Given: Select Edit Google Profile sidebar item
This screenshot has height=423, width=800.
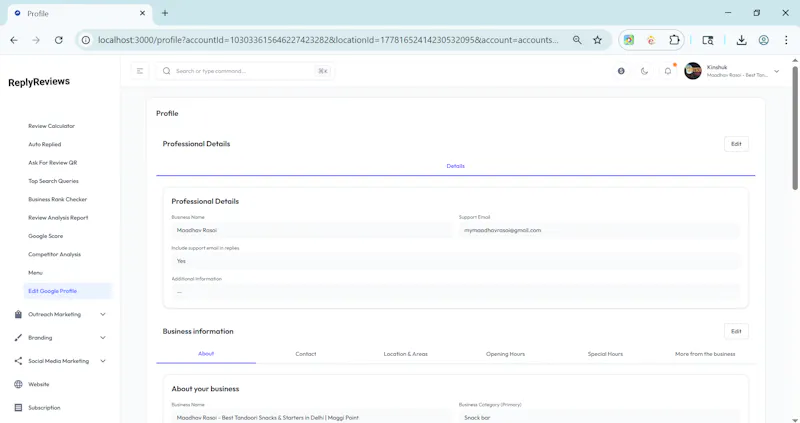Looking at the screenshot, I should coord(67,291).
